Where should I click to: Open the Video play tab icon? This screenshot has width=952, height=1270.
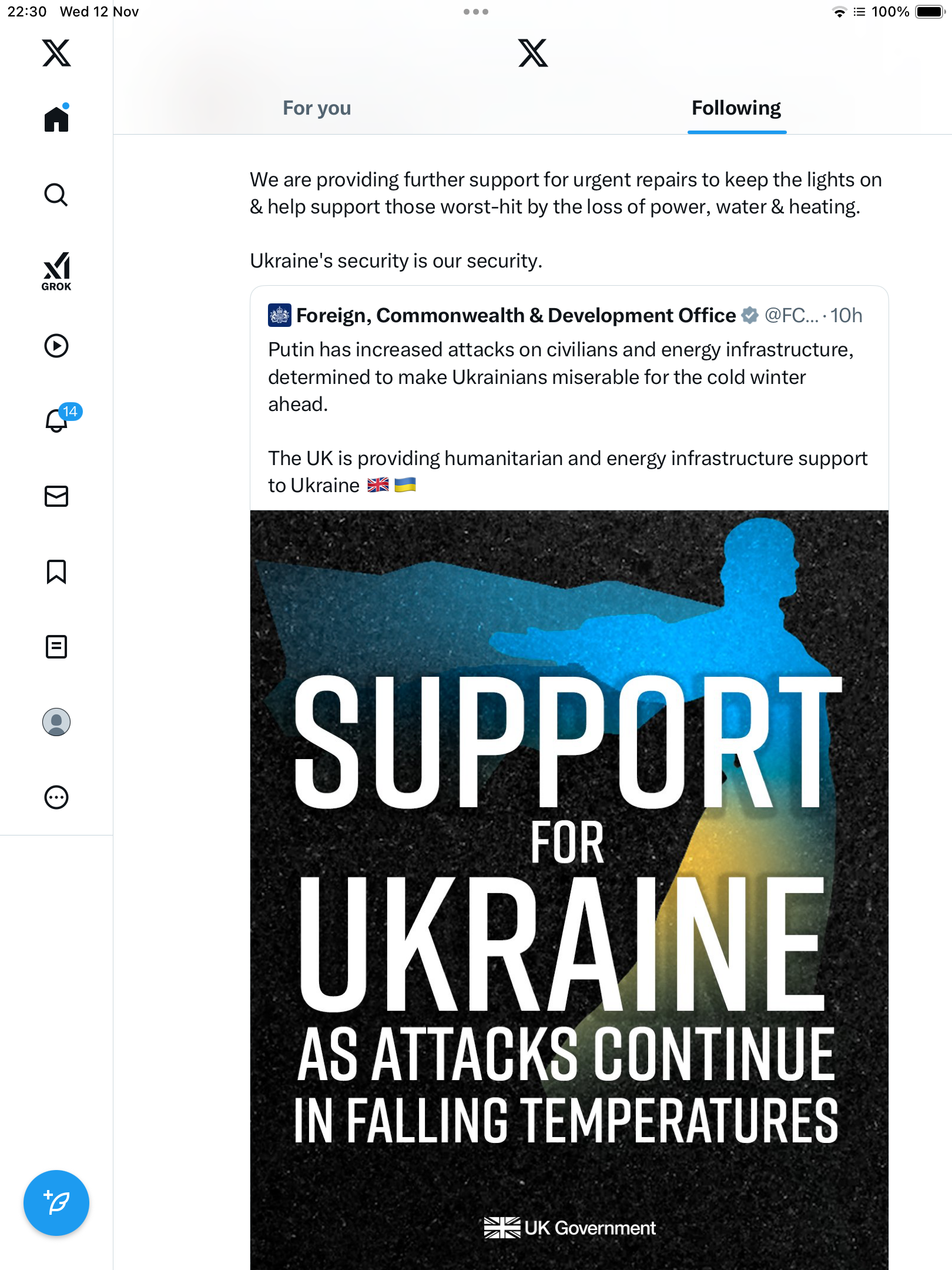click(x=56, y=346)
